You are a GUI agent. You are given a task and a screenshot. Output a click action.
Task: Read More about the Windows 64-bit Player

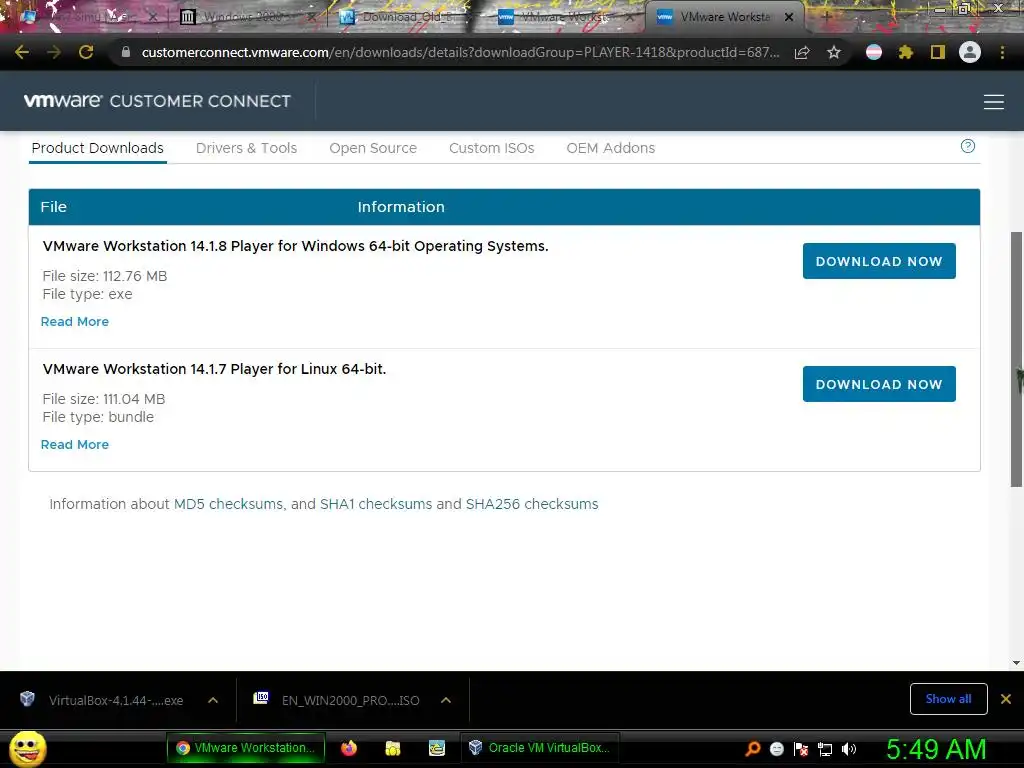[x=74, y=321]
